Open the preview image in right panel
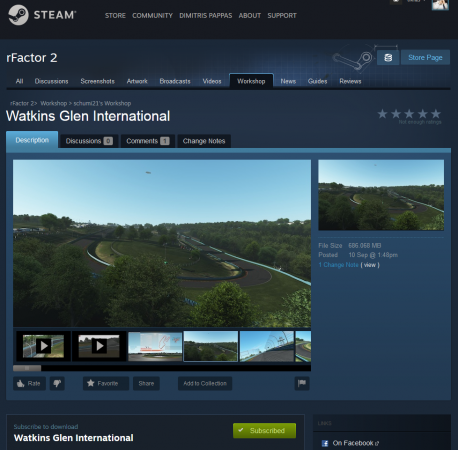This screenshot has height=450, width=458. (381, 195)
